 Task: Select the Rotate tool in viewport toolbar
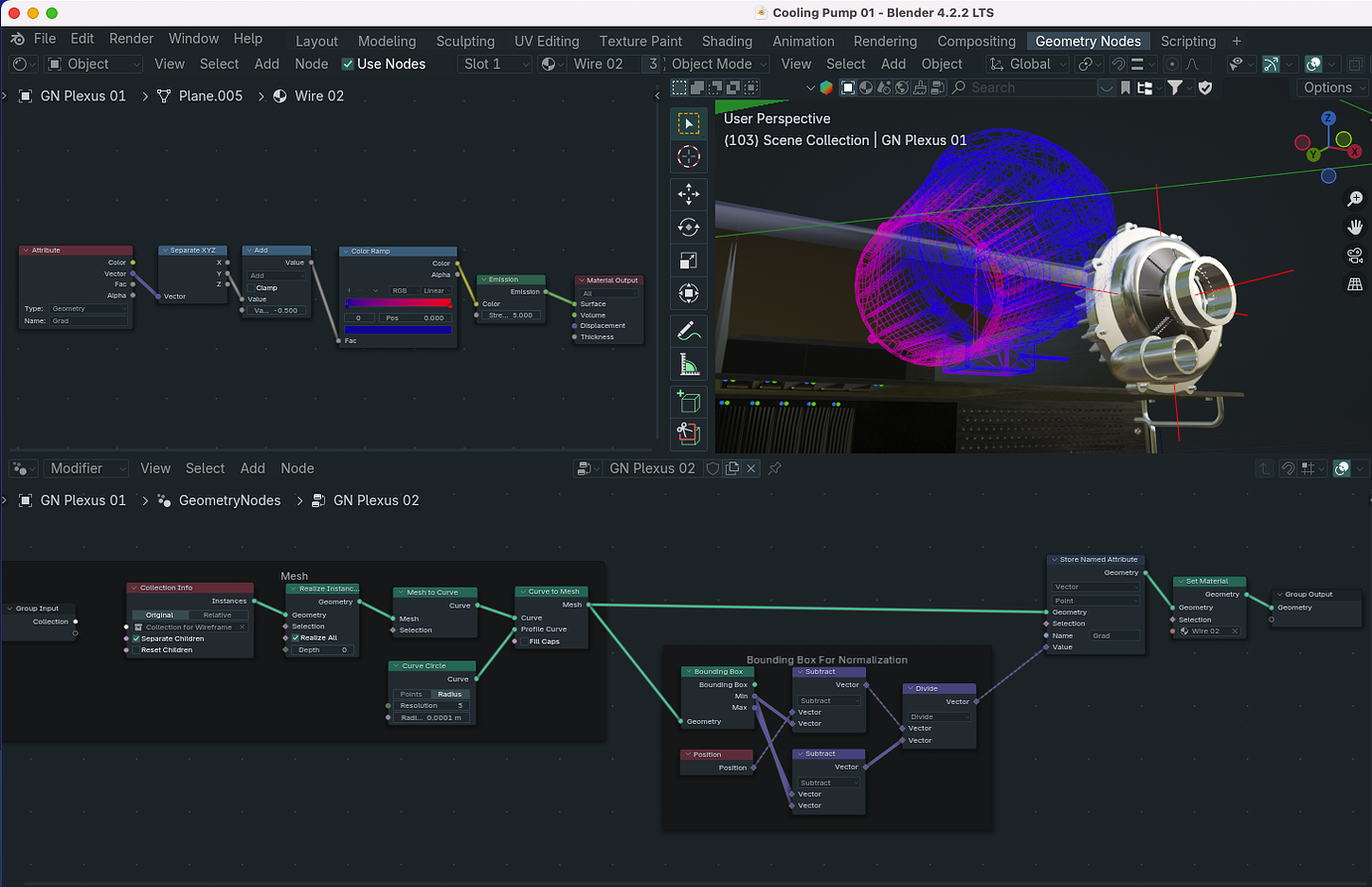(x=688, y=227)
